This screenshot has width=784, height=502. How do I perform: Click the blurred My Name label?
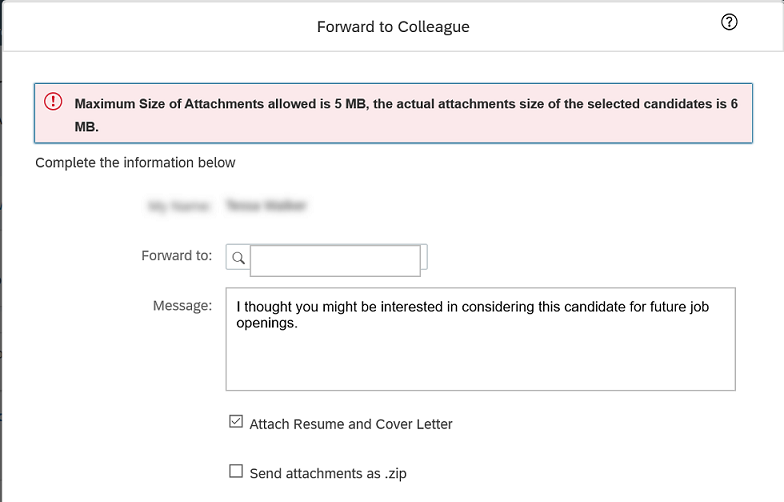point(178,206)
